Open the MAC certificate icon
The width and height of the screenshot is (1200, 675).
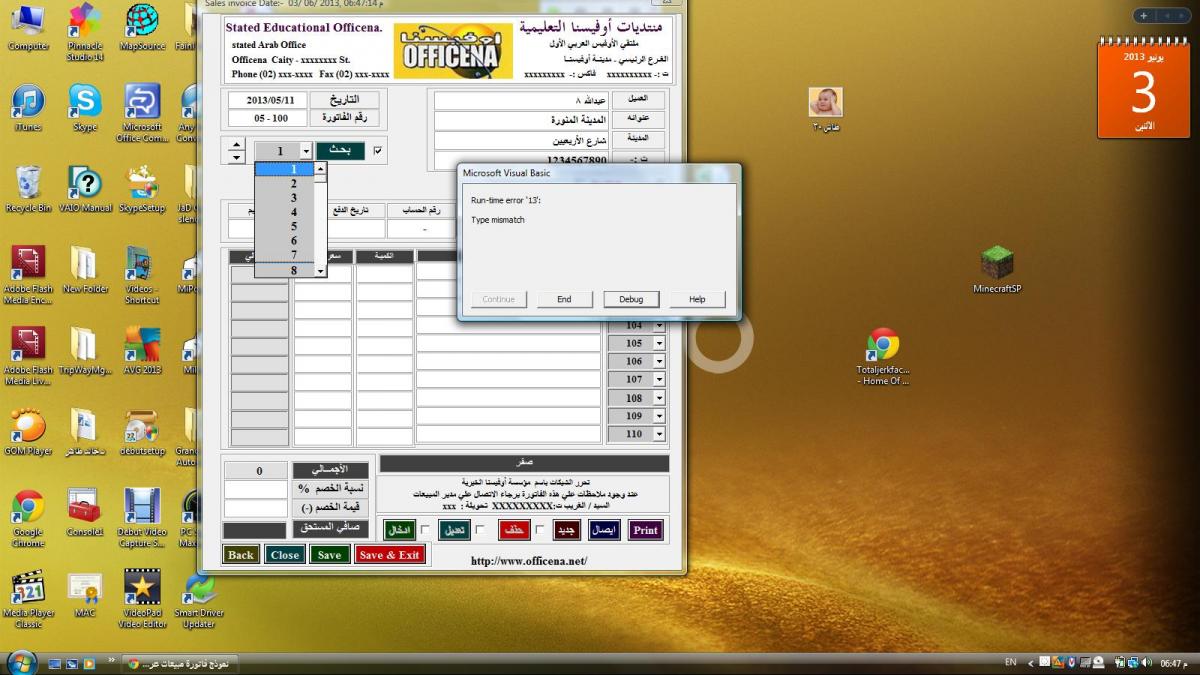tap(85, 594)
